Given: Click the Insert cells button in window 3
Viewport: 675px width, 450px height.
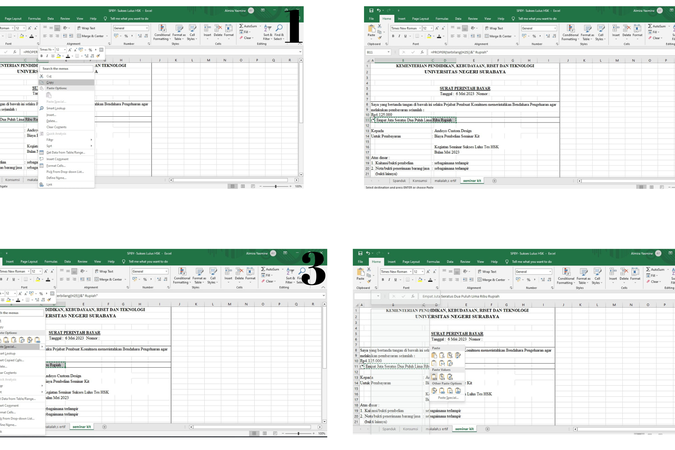Looking at the screenshot, I should click(x=228, y=274).
